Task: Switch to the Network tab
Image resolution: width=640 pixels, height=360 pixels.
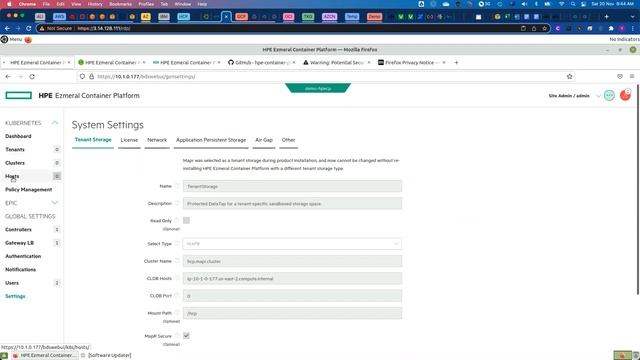Action: [157, 140]
